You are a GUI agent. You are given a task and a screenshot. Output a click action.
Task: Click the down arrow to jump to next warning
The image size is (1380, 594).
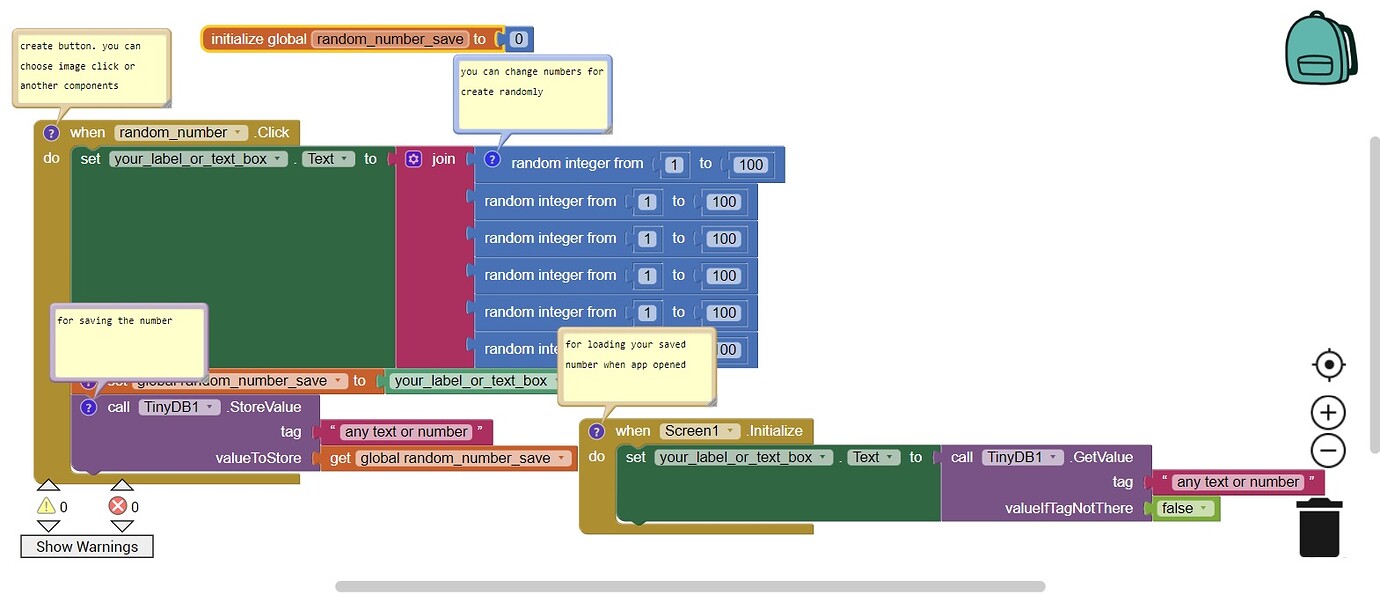[x=48, y=527]
